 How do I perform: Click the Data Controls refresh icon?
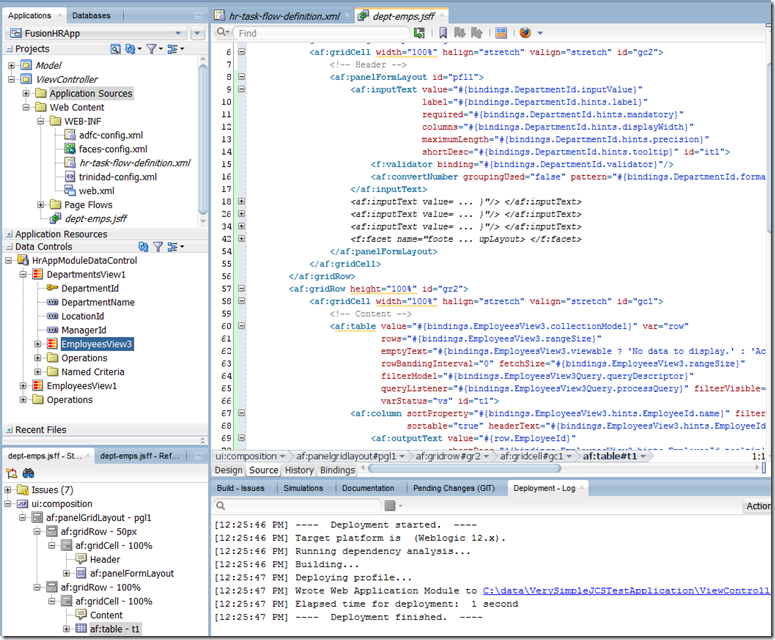pyautogui.click(x=144, y=246)
